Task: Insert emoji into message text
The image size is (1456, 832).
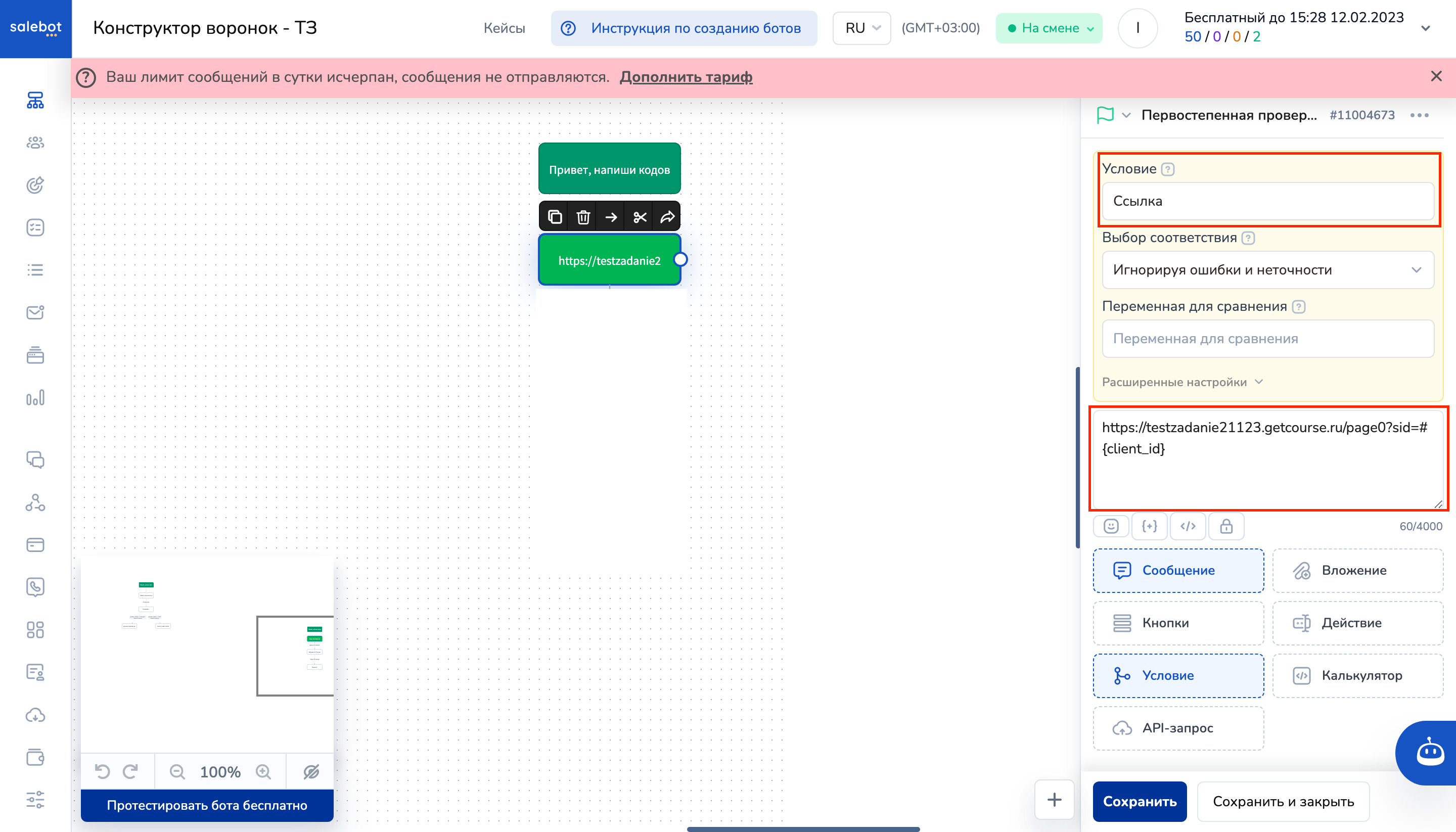Action: 1111,526
